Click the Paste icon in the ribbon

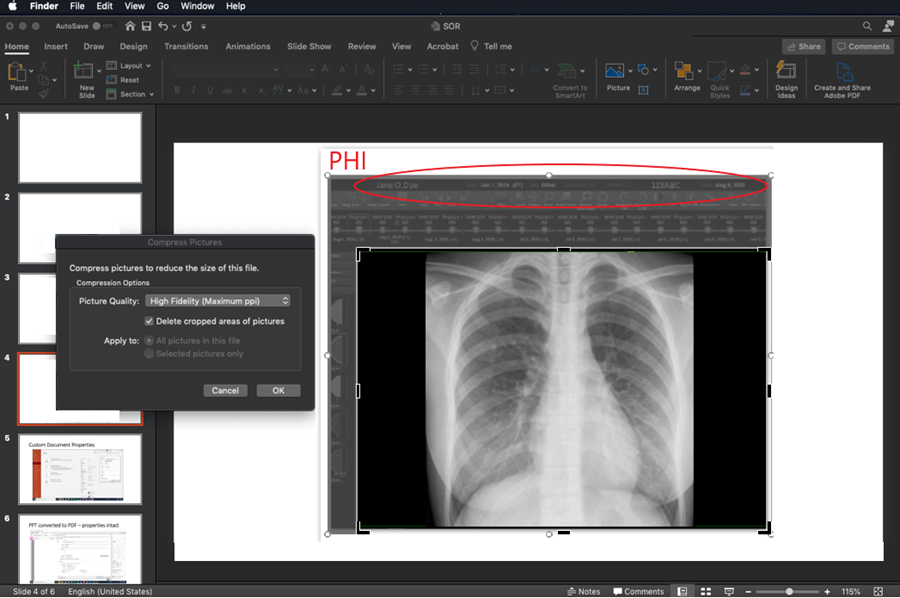pos(18,73)
